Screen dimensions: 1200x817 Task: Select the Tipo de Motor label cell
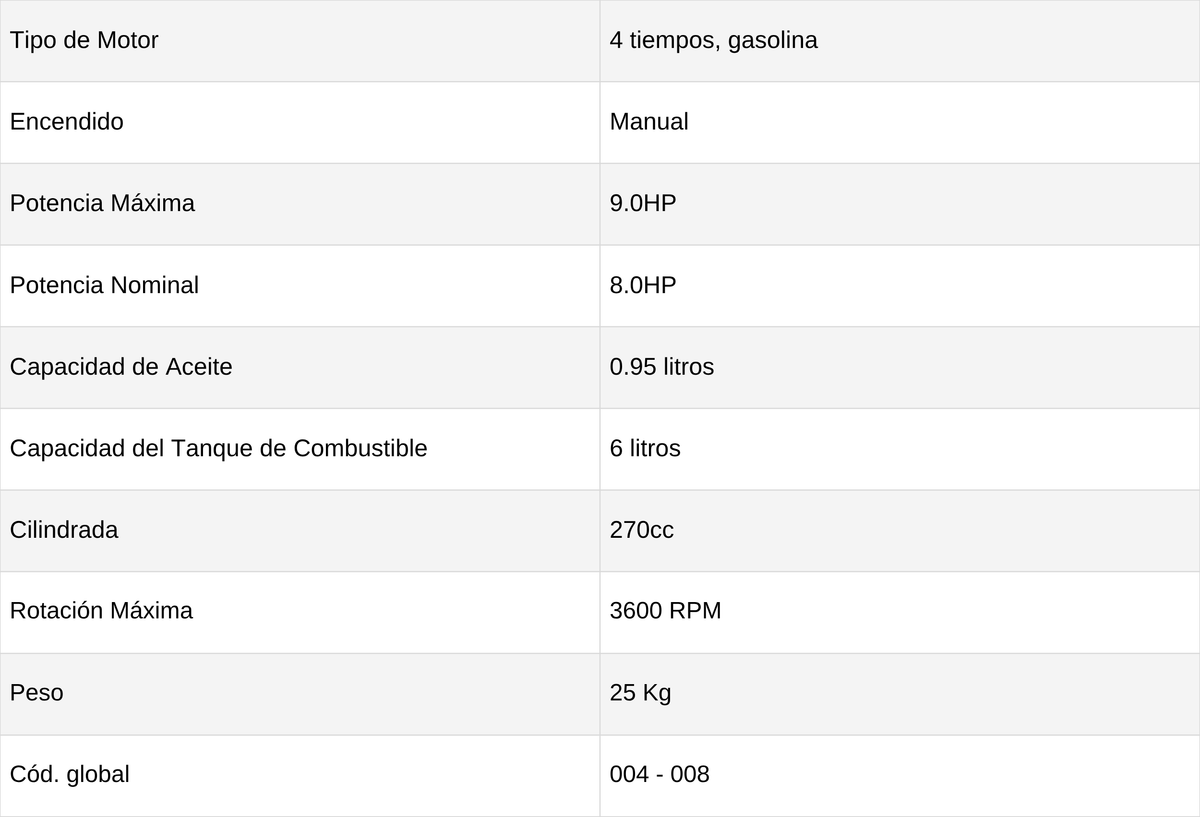300,41
